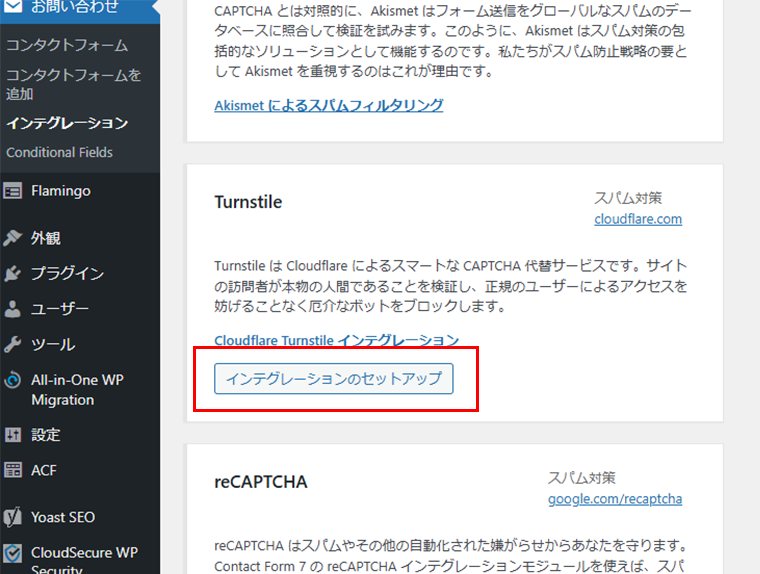The width and height of the screenshot is (760, 574).
Task: Open the コンタクトフォーム submenu item
Action: (x=67, y=45)
